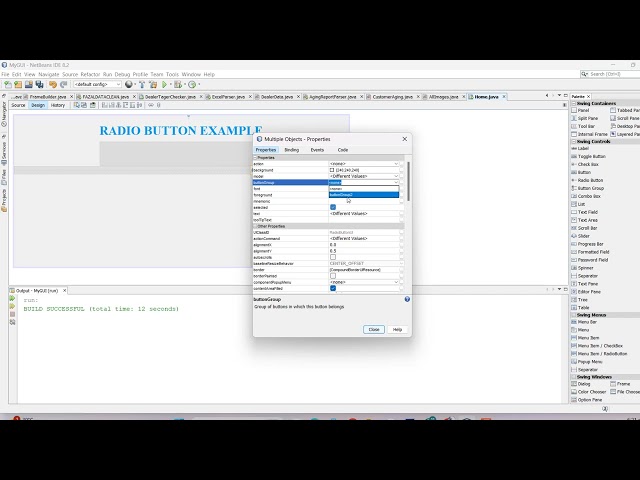Collapse Swing Menus palette section
Screen dimensions: 640x480
click(x=574, y=315)
